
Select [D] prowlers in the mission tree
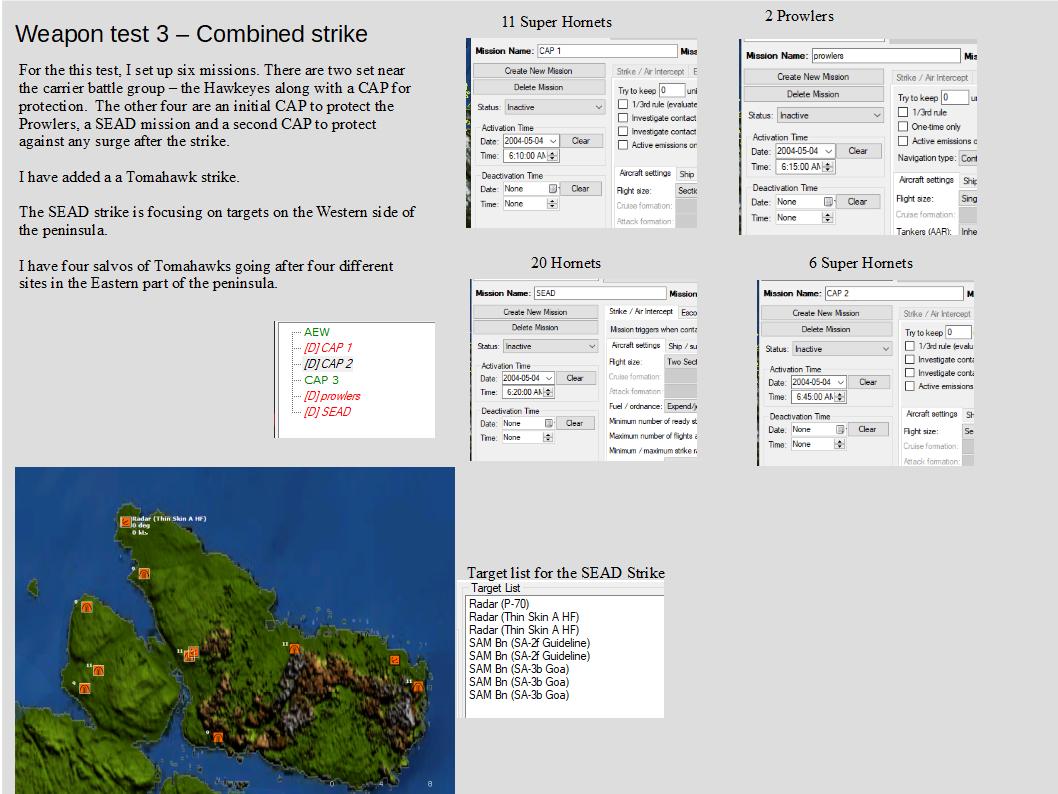pyautogui.click(x=331, y=396)
